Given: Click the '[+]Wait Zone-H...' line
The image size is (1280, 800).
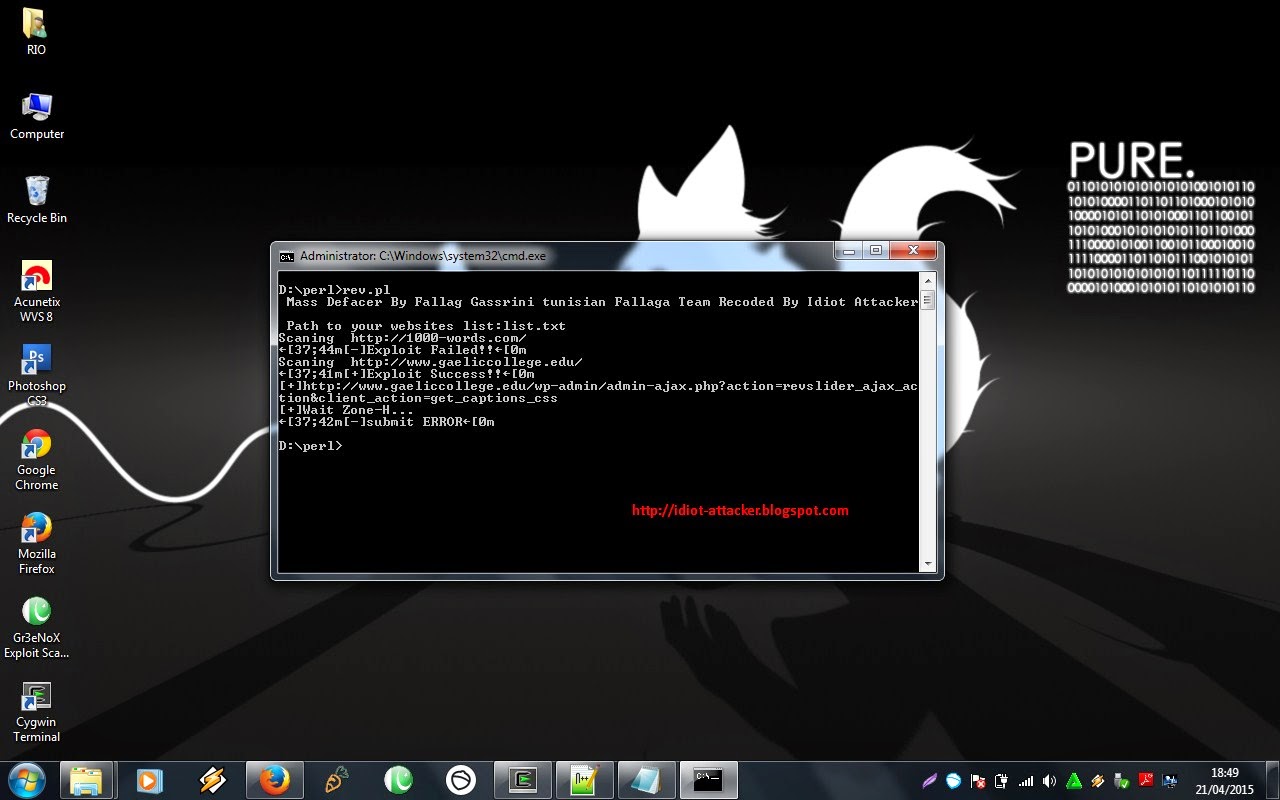Looking at the screenshot, I should tap(346, 410).
